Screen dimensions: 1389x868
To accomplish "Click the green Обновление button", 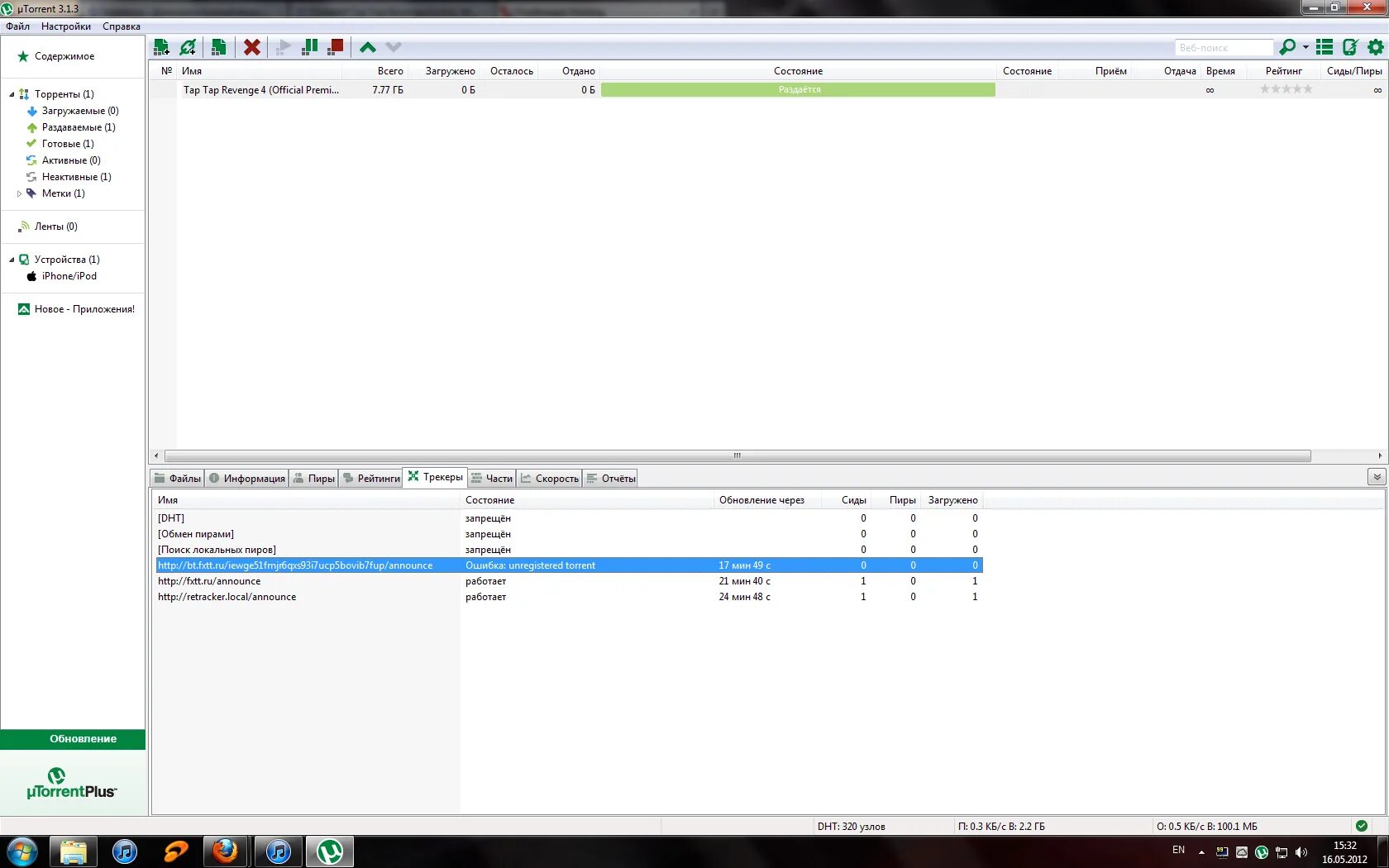I will (x=73, y=739).
